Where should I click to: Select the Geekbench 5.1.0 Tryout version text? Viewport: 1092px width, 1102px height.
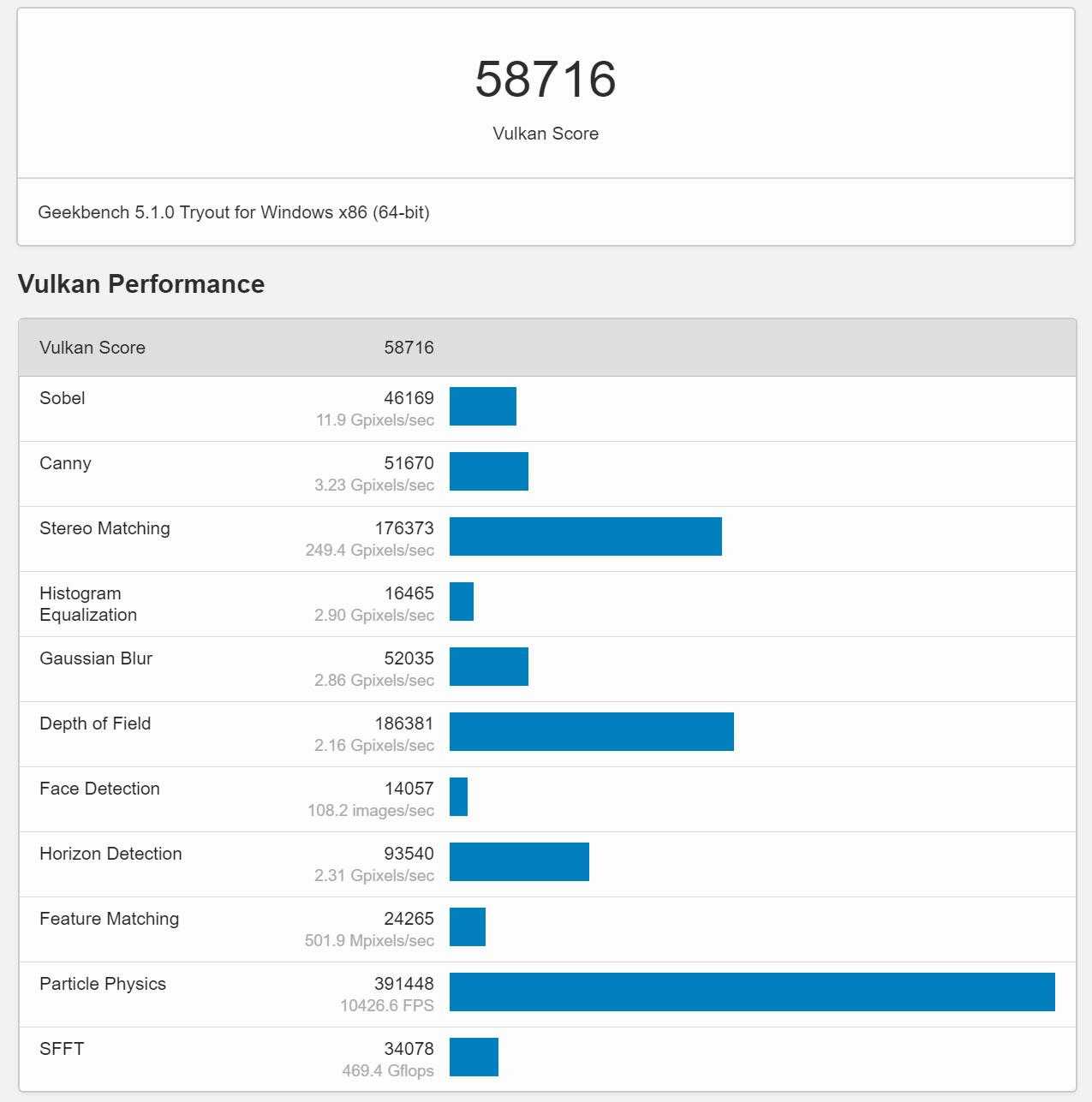coord(234,212)
